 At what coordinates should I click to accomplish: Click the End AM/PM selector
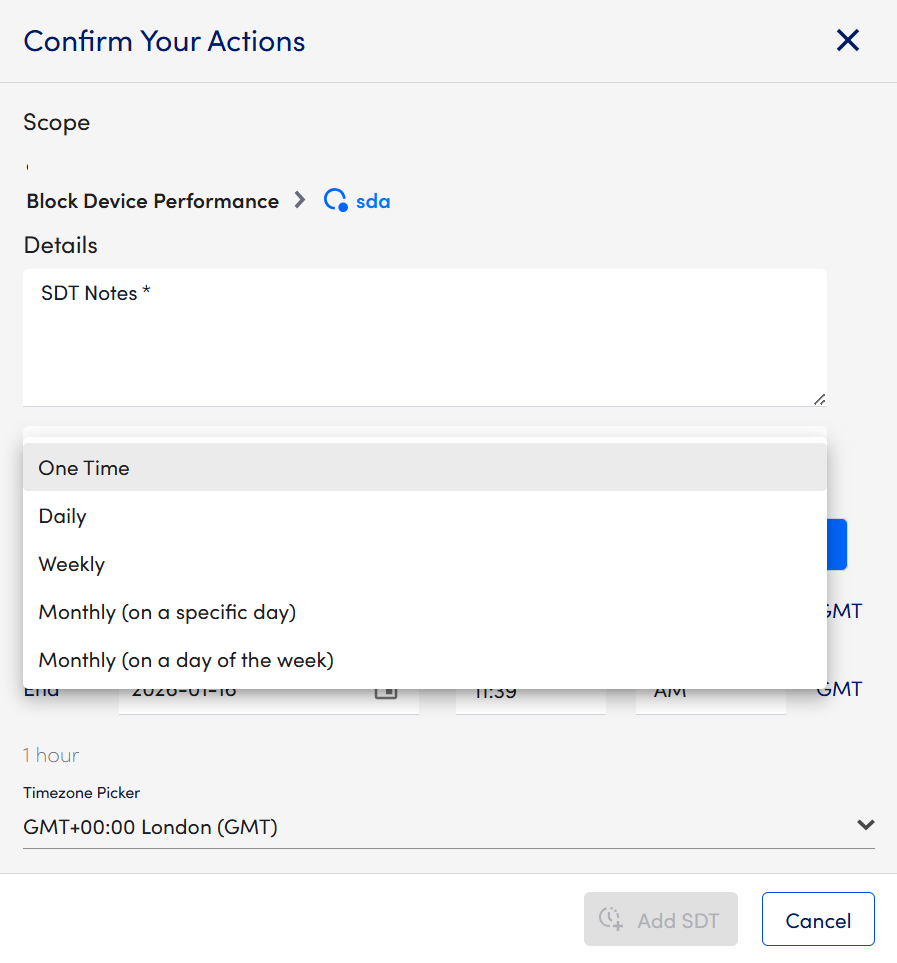(x=710, y=695)
